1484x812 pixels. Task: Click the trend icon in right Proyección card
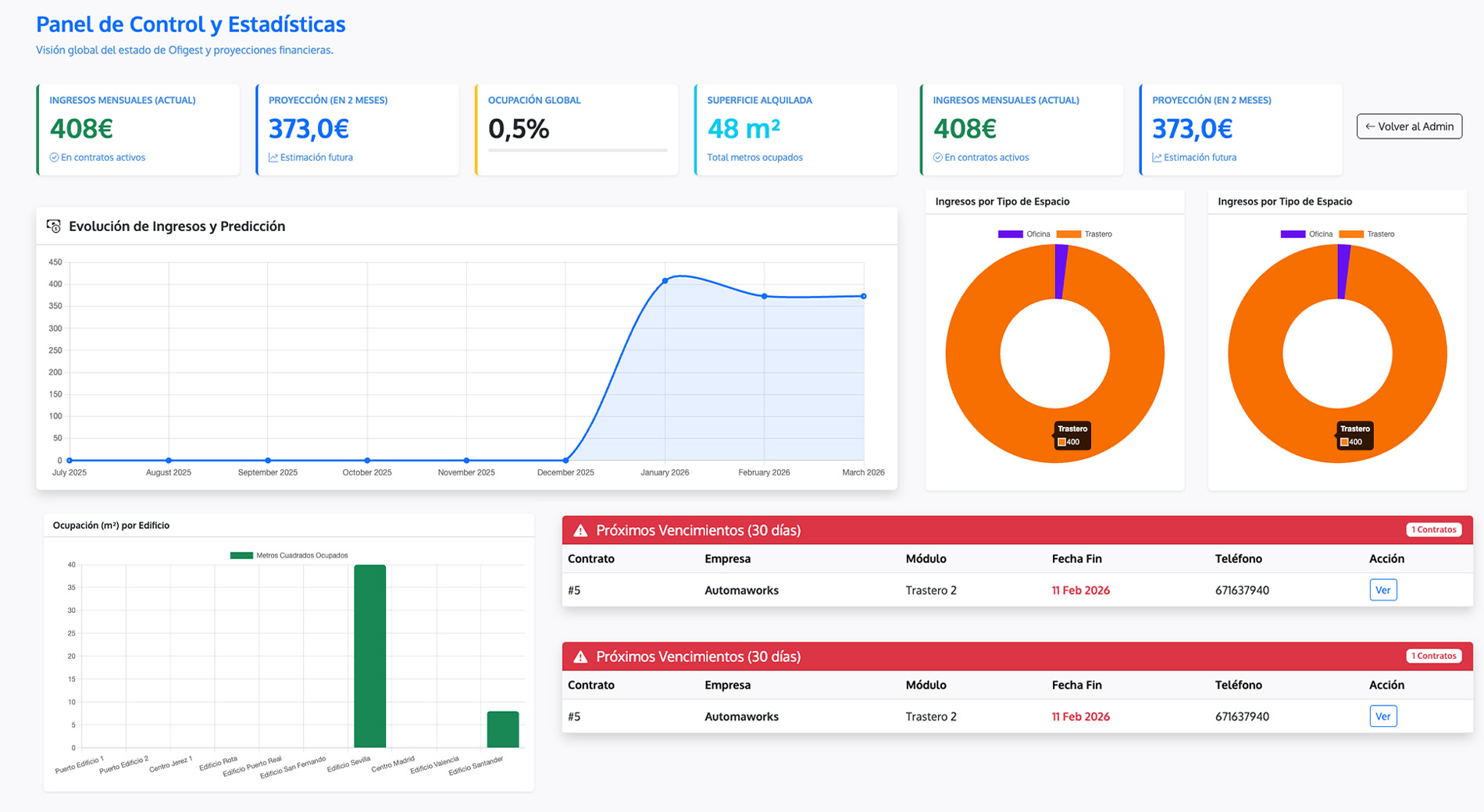1157,157
